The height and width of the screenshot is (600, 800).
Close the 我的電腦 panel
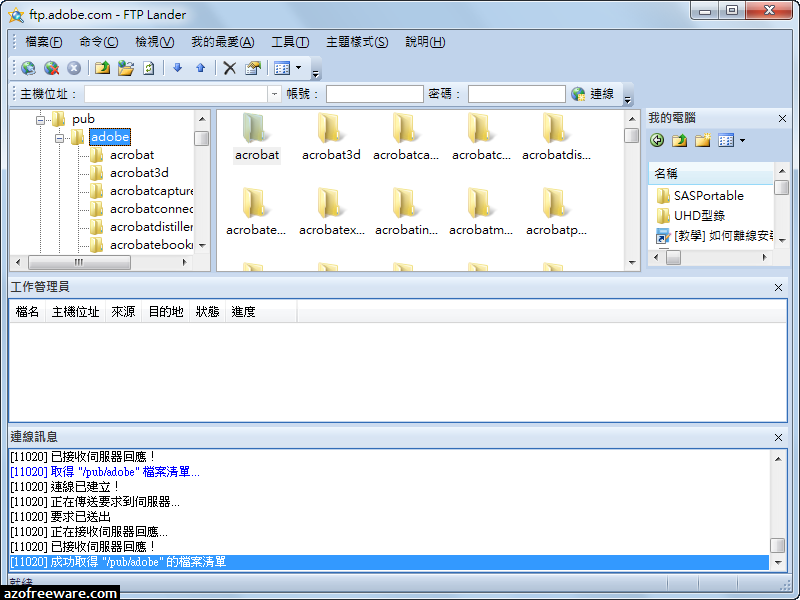point(782,118)
